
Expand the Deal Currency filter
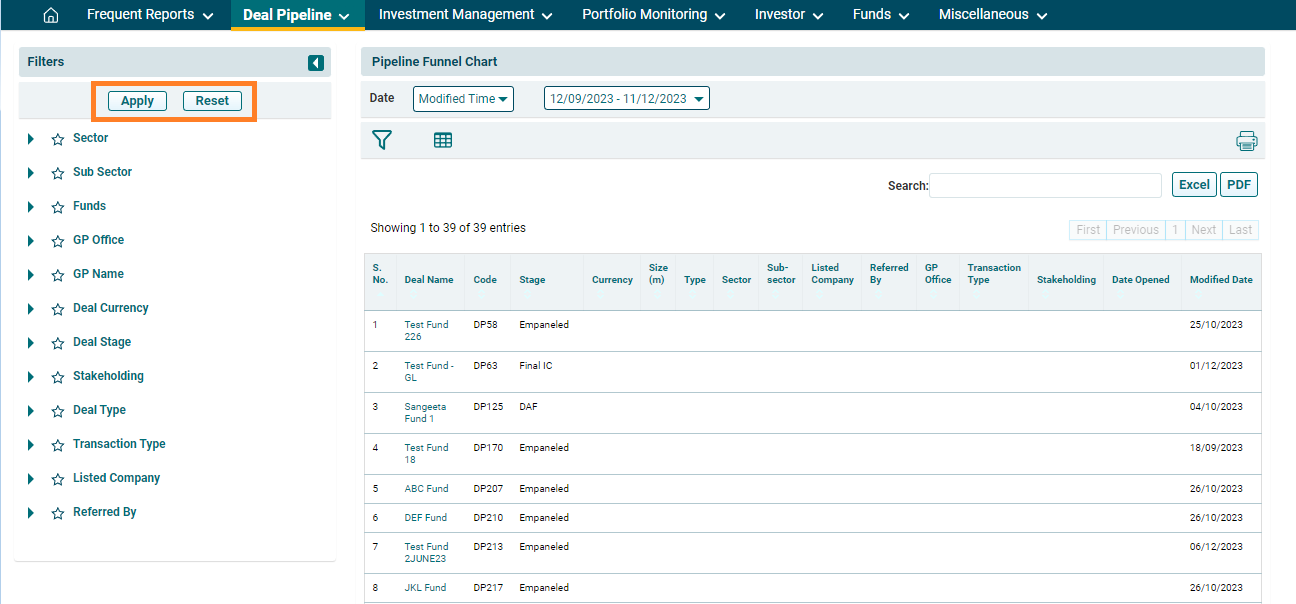[31, 309]
